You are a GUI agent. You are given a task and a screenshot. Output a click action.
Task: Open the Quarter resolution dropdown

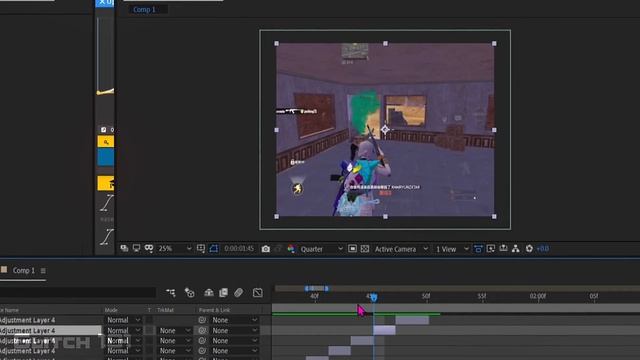pyautogui.click(x=322, y=249)
